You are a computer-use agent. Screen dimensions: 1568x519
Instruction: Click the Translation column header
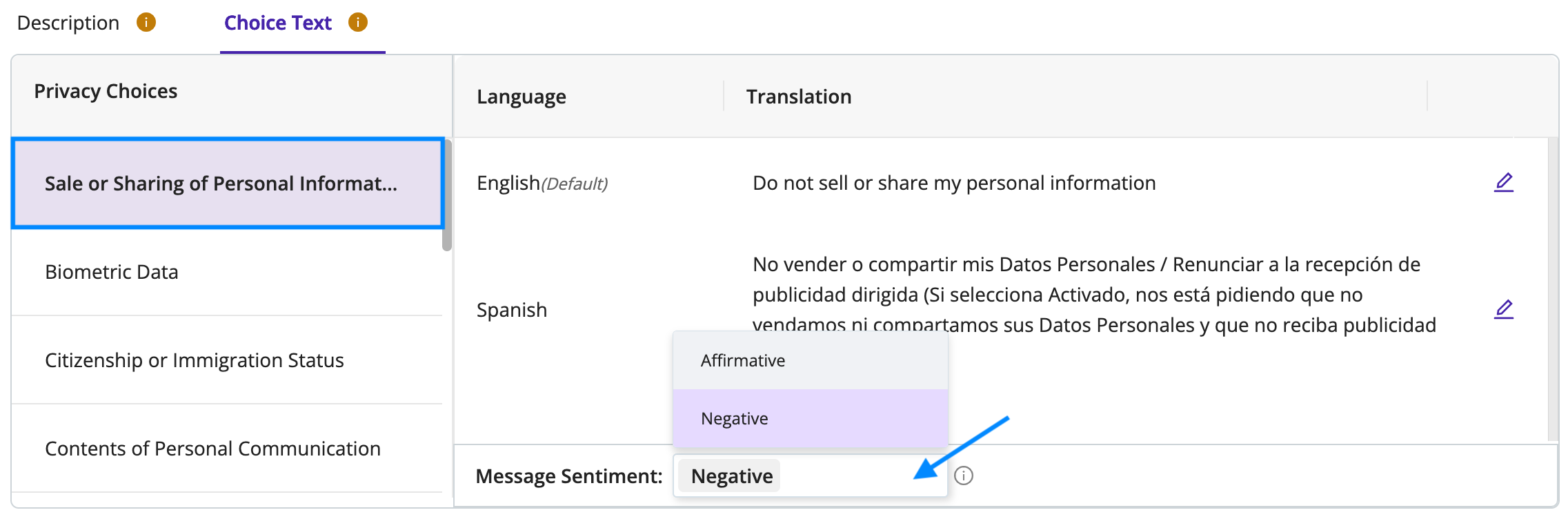pos(799,97)
